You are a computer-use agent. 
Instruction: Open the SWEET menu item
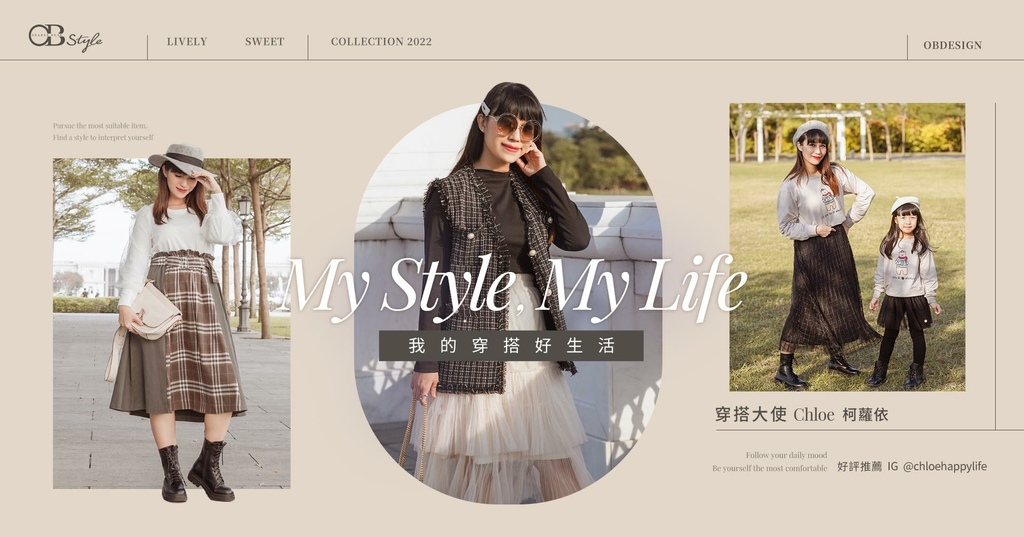[264, 42]
